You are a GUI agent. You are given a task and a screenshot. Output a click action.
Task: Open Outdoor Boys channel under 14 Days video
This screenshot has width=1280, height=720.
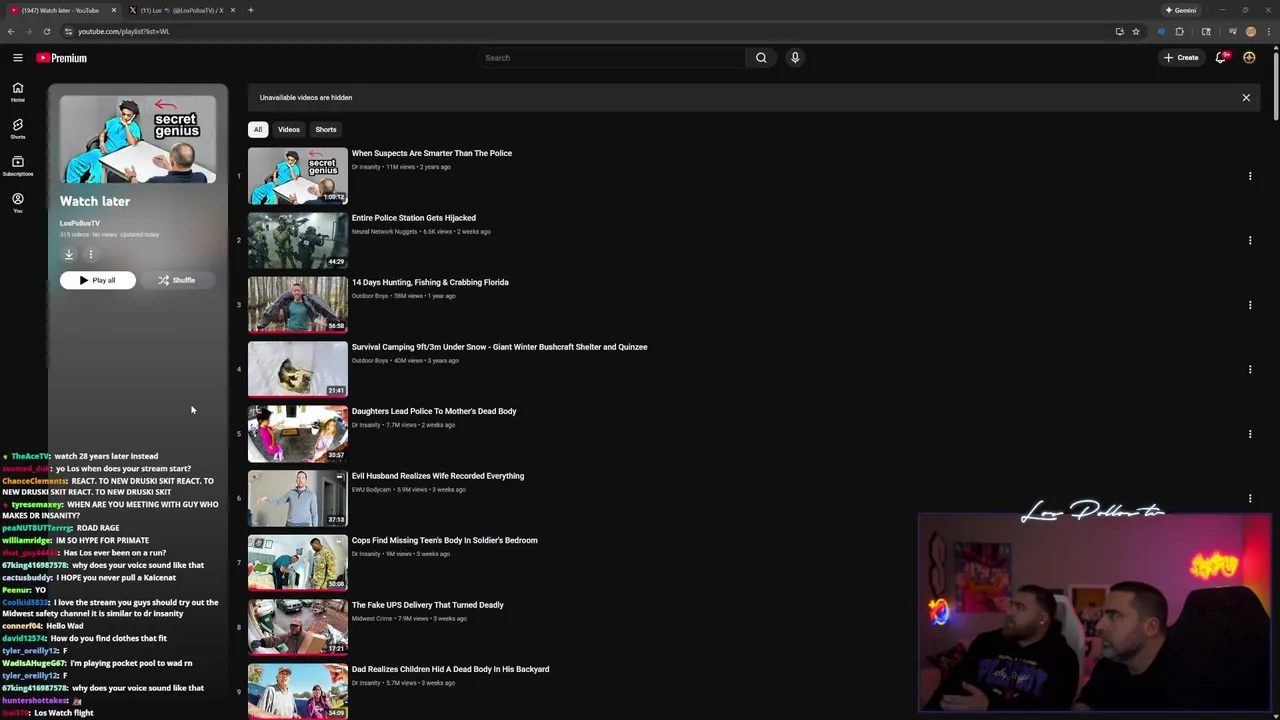click(x=369, y=296)
